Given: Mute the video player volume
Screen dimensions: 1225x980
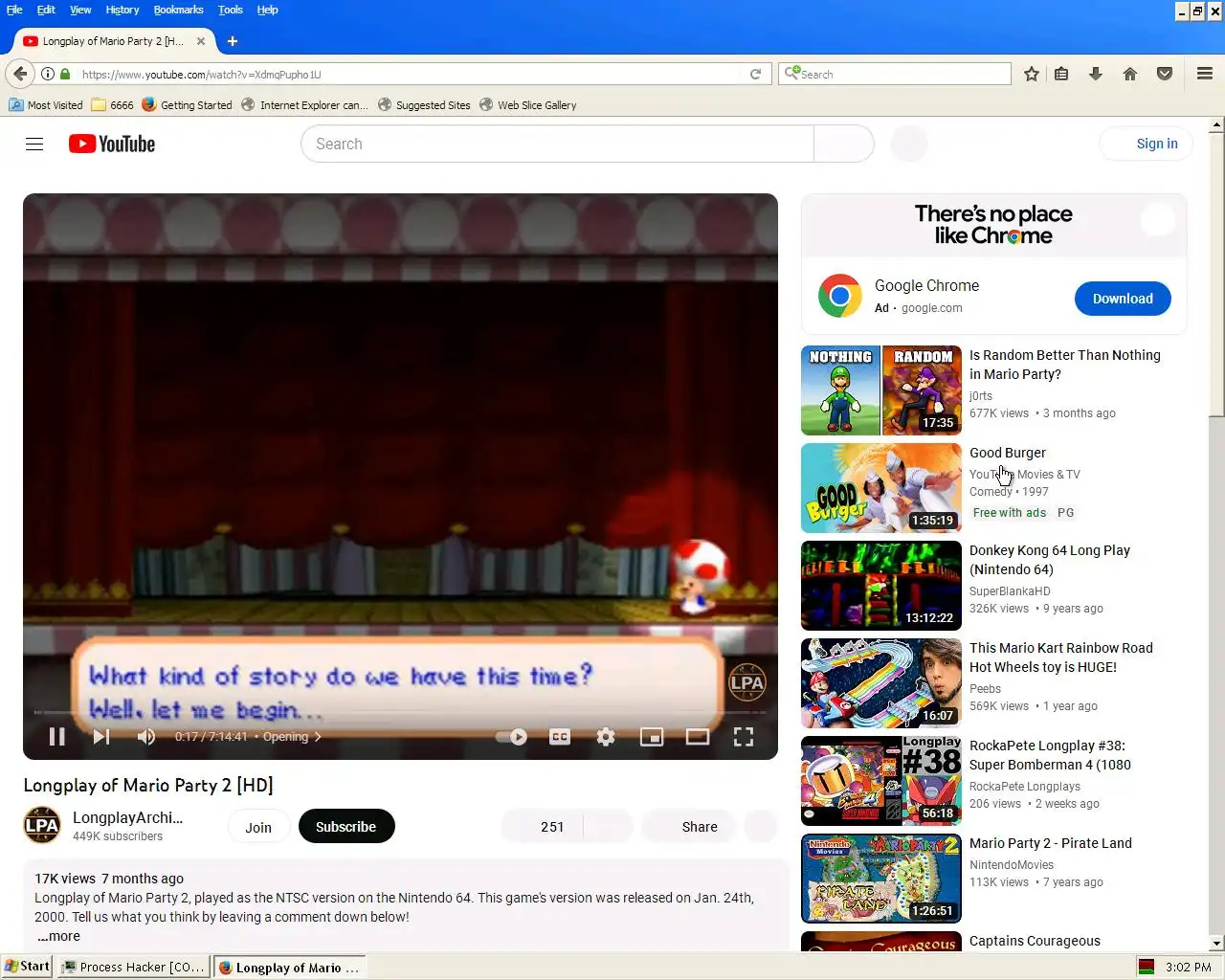Looking at the screenshot, I should (145, 736).
